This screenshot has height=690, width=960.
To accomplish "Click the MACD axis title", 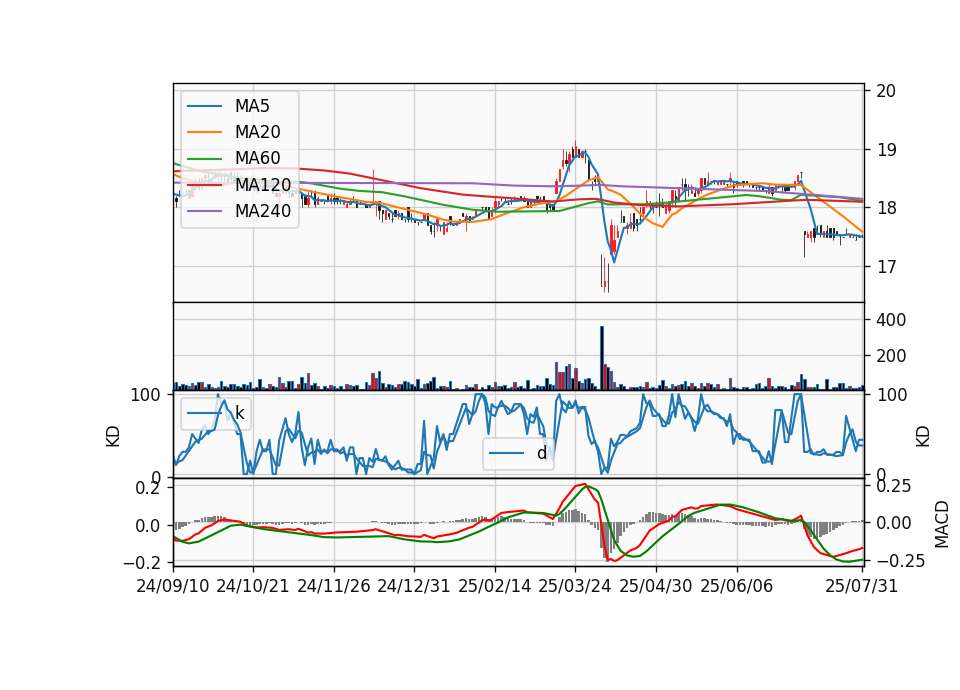I will click(942, 524).
